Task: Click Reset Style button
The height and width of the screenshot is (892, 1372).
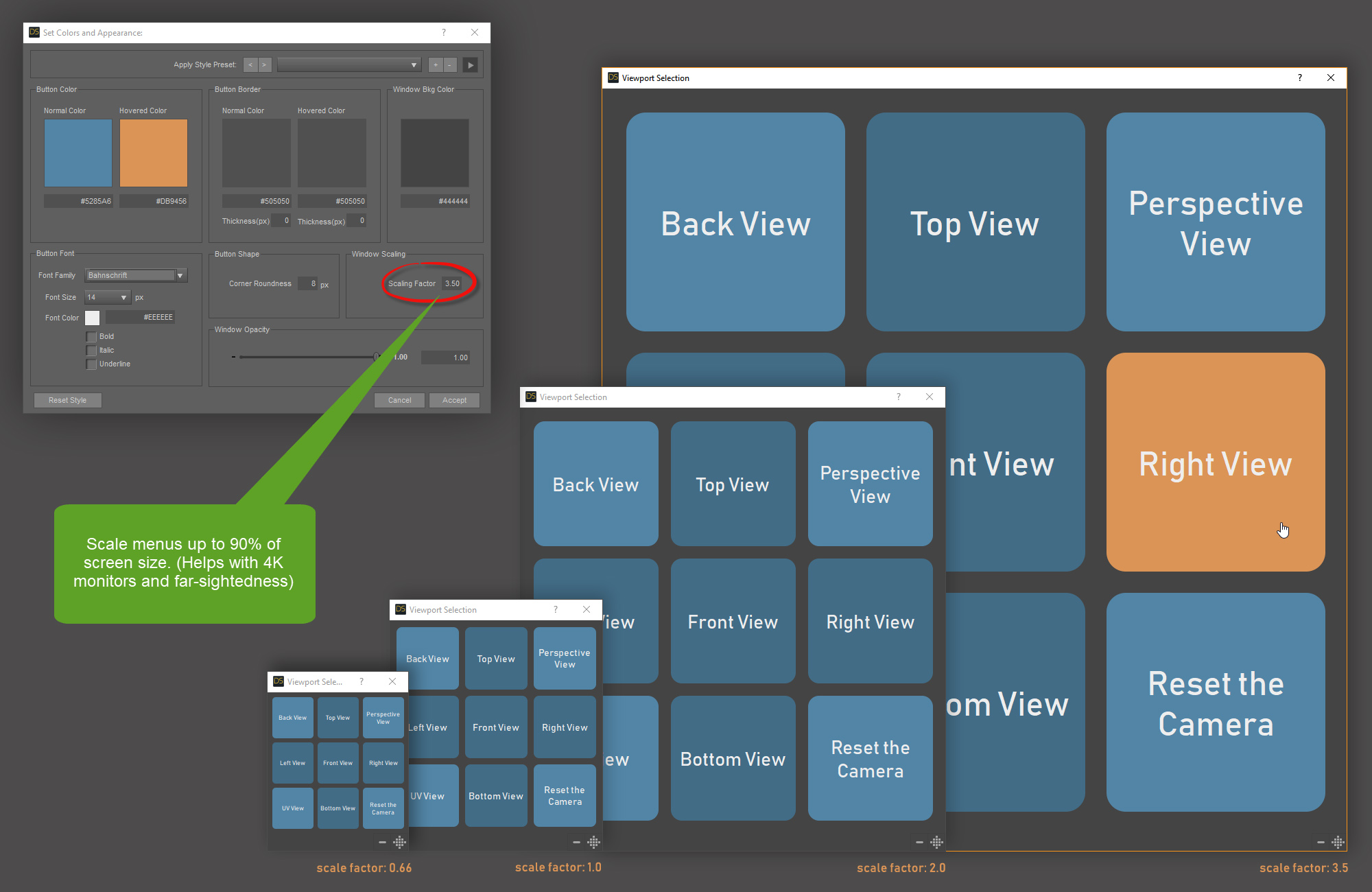Action: 67,401
